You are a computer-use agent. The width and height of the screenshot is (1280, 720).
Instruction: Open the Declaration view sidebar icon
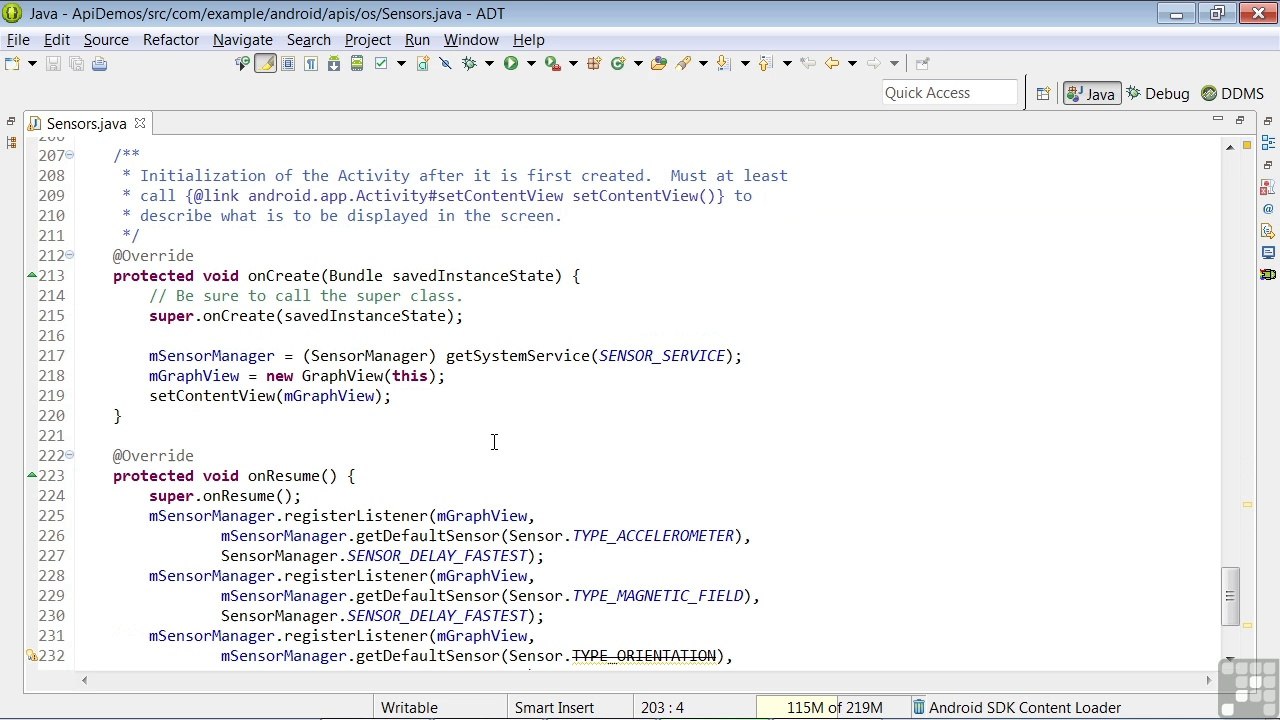coord(1268,231)
